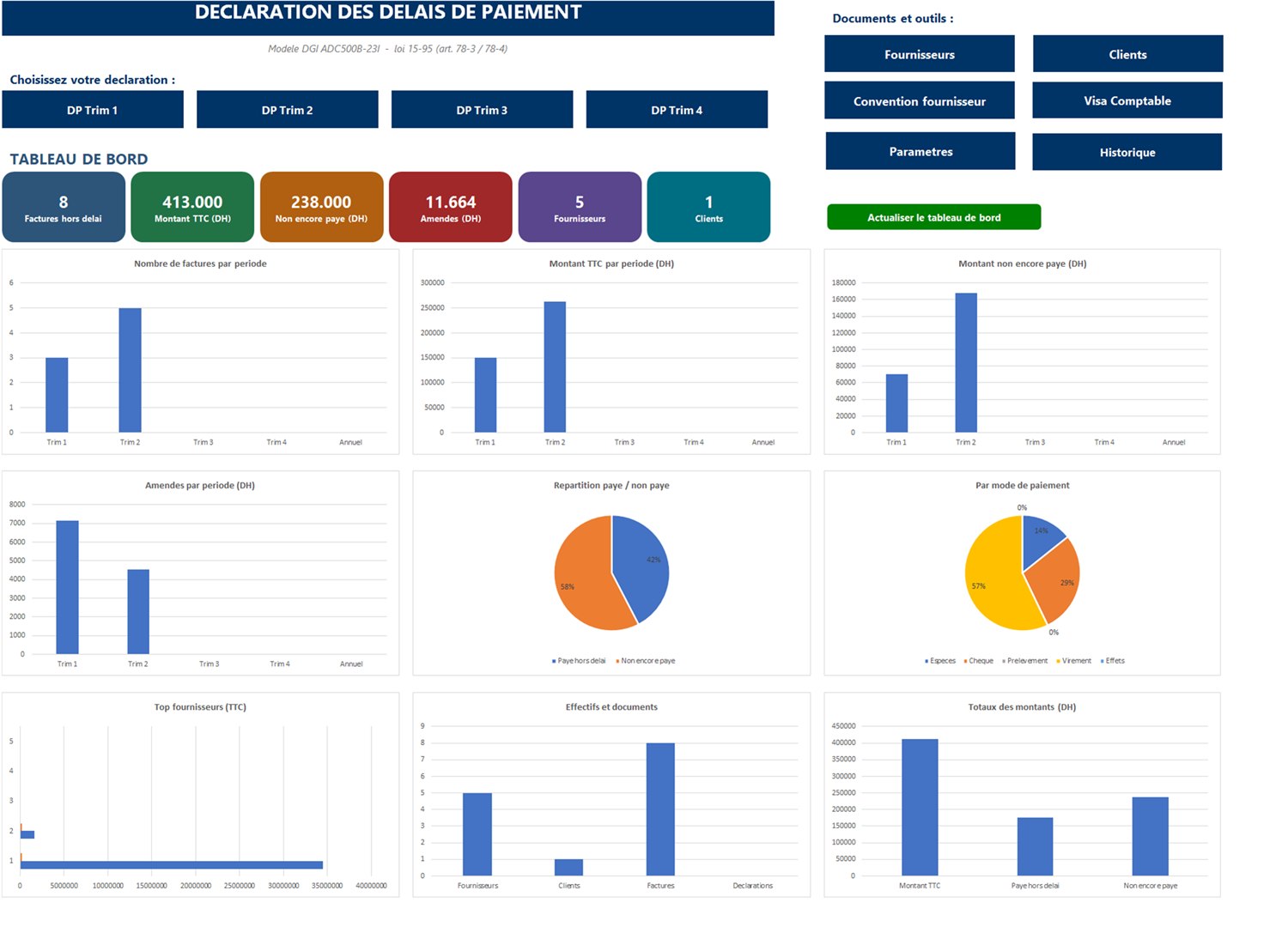
Task: Click the purple 5 Fournisseurs card
Action: pos(580,207)
